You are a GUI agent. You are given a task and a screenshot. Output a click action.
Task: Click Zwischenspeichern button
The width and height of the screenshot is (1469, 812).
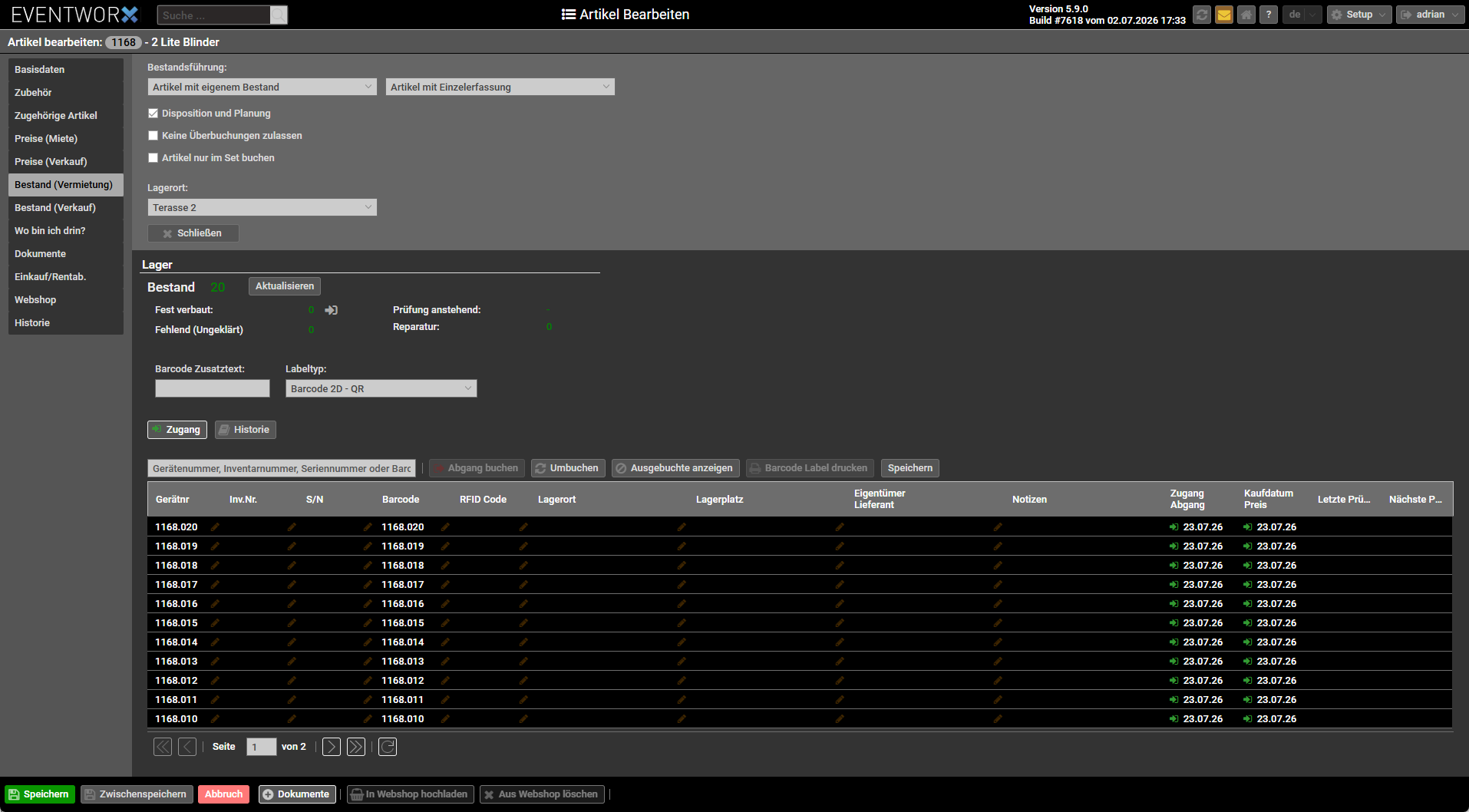[x=137, y=794]
